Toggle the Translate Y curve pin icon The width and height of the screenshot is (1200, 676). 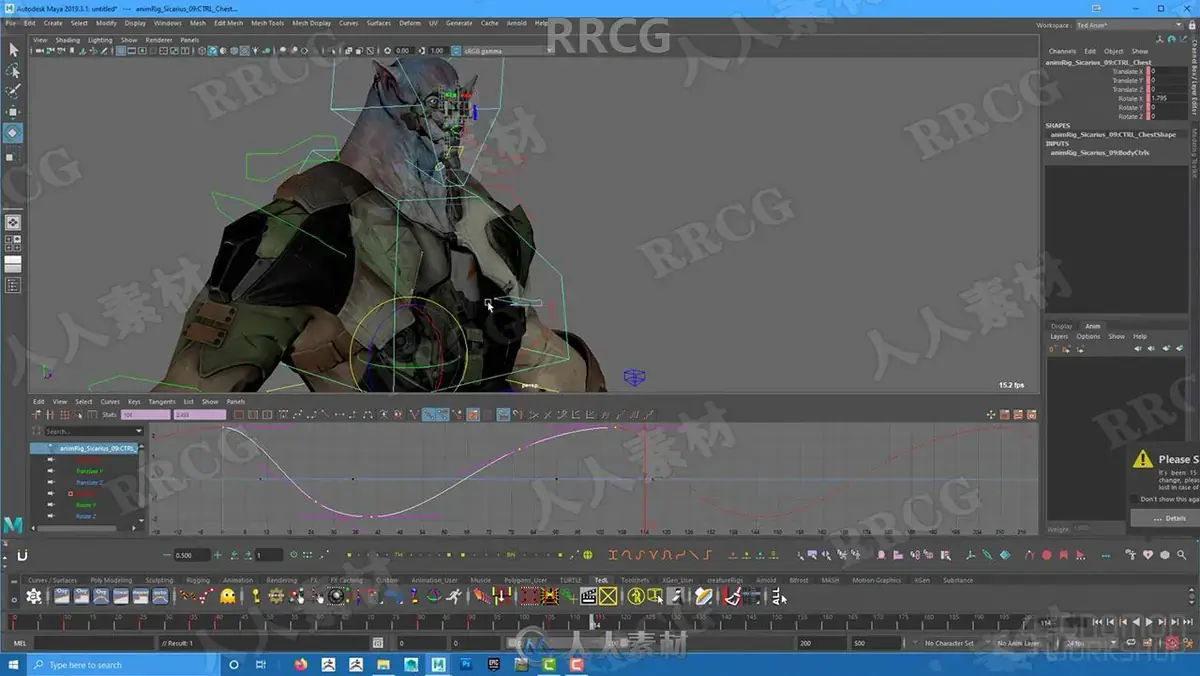(x=51, y=471)
